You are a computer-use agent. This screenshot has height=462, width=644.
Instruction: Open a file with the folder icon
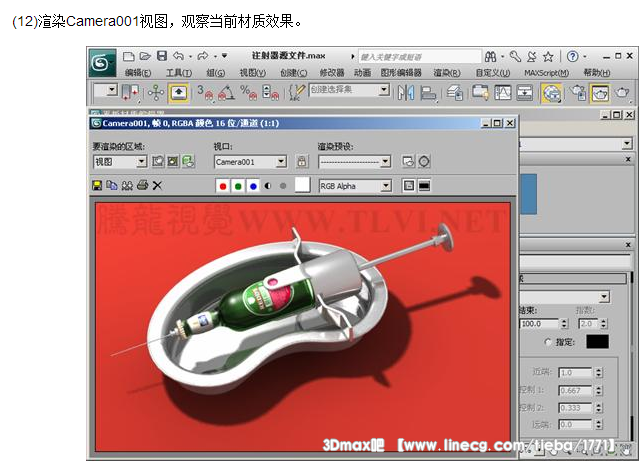coord(145,56)
